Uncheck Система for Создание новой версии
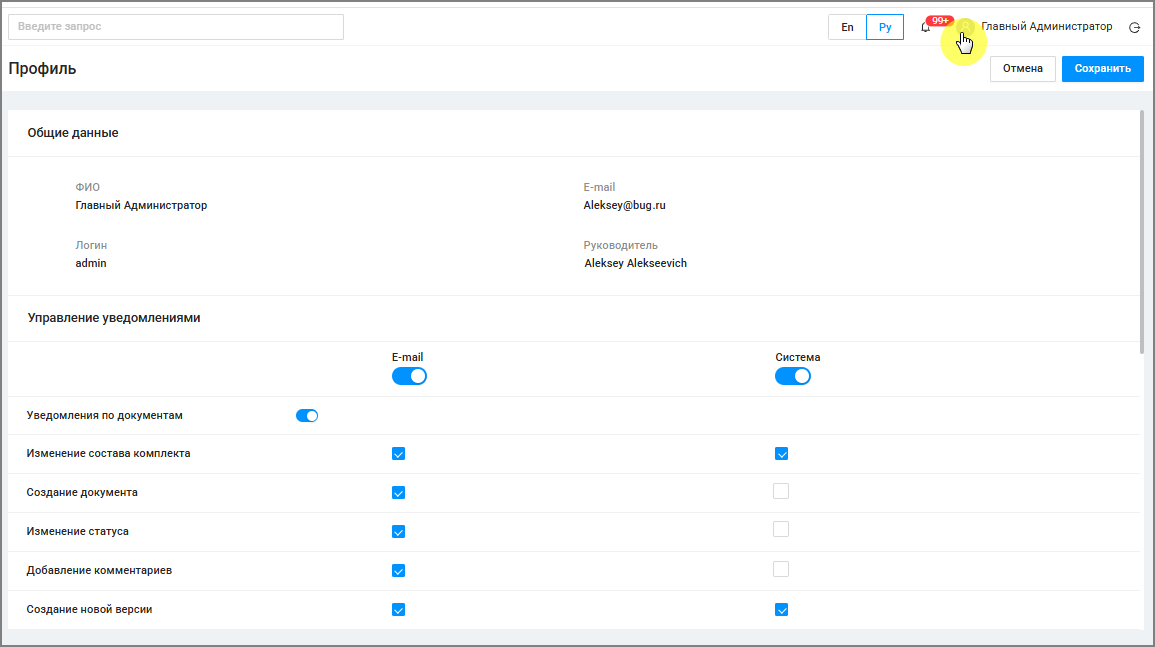This screenshot has height=647, width=1155. click(782, 610)
